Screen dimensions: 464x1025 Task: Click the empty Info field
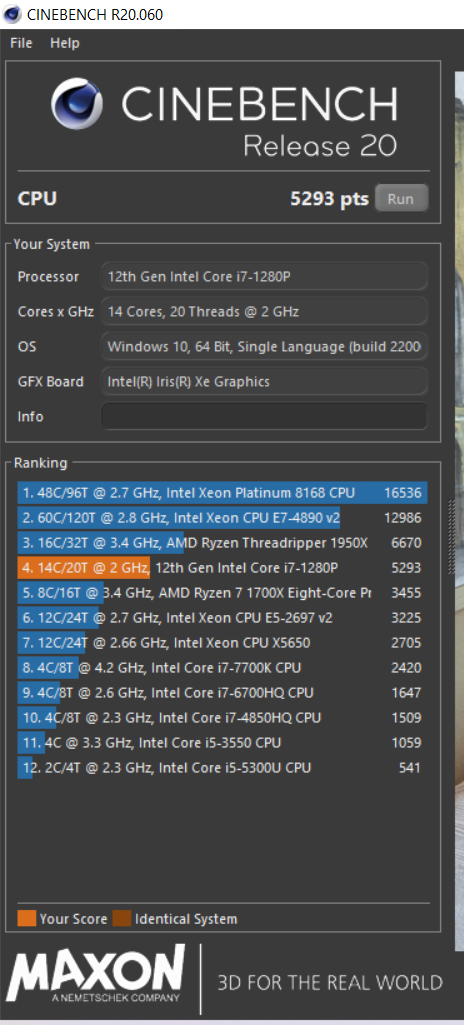(264, 416)
